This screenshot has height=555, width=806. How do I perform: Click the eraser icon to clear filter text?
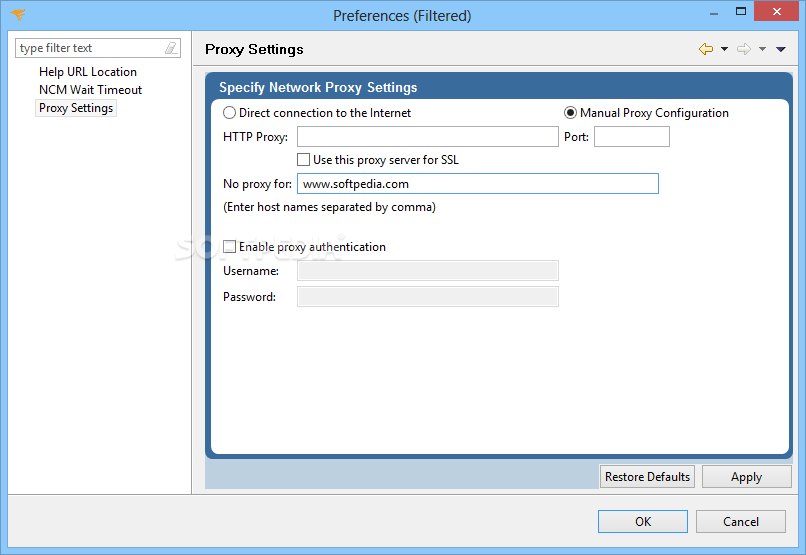171,48
